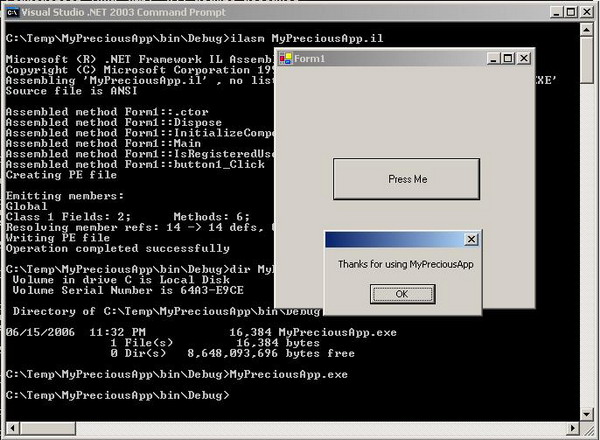
Task: Click 'Assembled method Form1::button1_Click' line
Action: point(135,165)
